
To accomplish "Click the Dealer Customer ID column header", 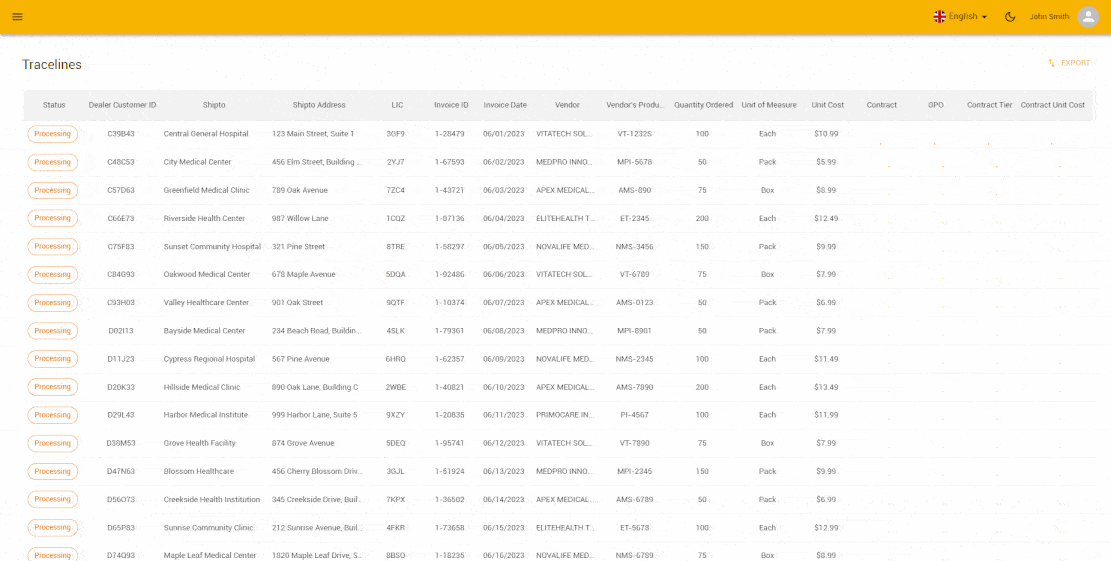I will click(122, 105).
